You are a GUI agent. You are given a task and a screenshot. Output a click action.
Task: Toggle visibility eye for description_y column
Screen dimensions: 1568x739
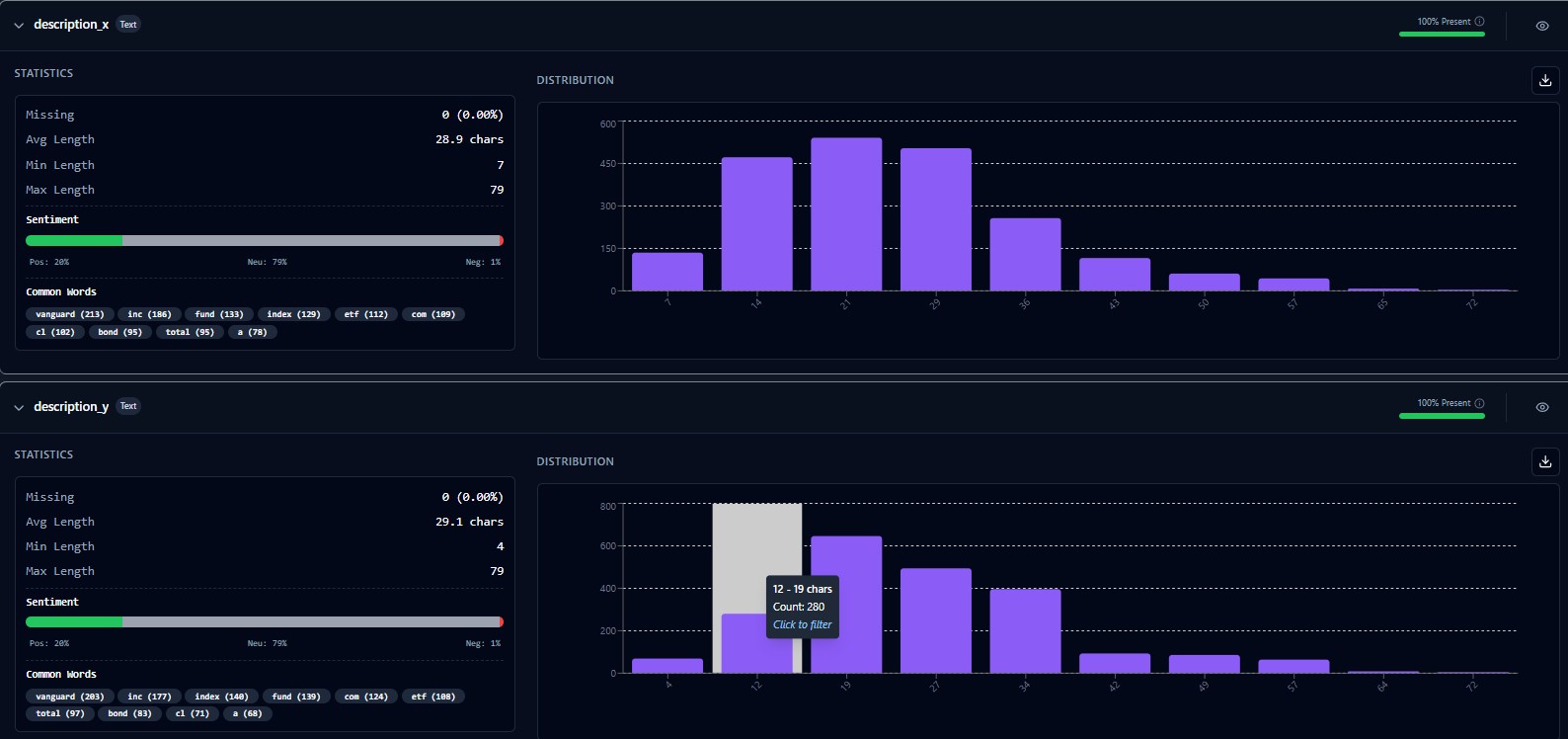point(1541,407)
